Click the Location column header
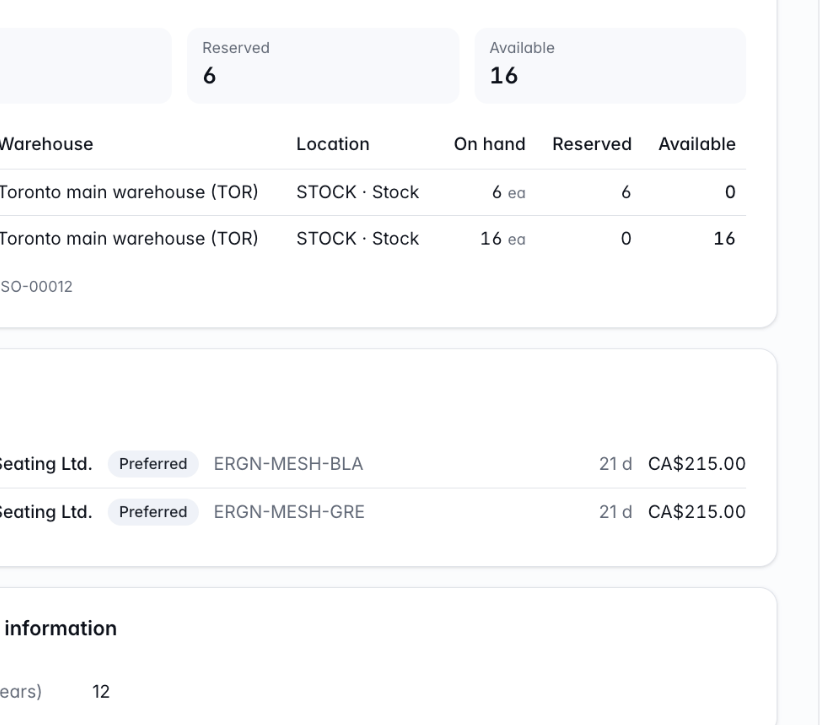 pos(333,144)
